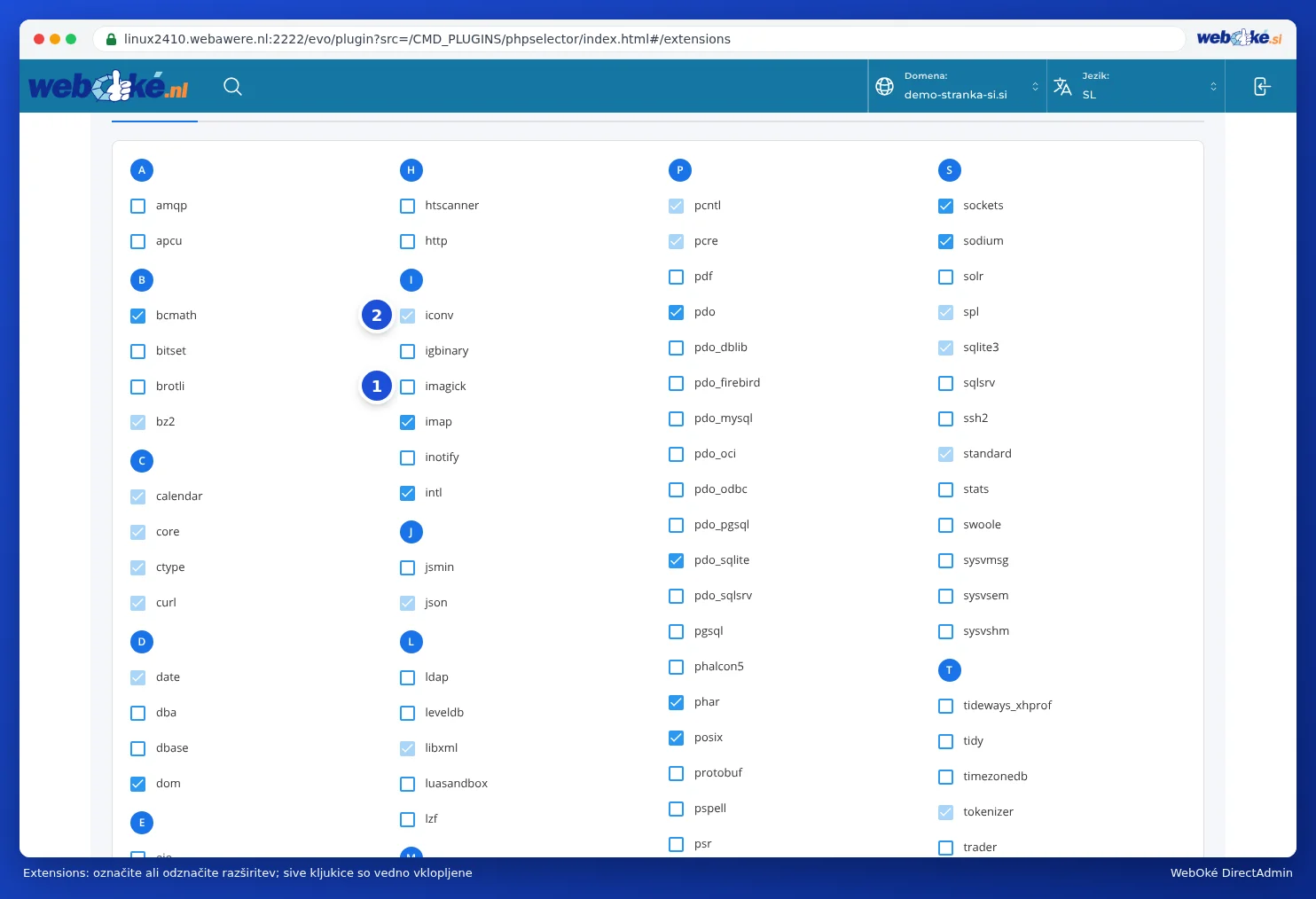Click the 'luasandbox' label
Viewport: 1316px width, 899px height.
coord(456,784)
